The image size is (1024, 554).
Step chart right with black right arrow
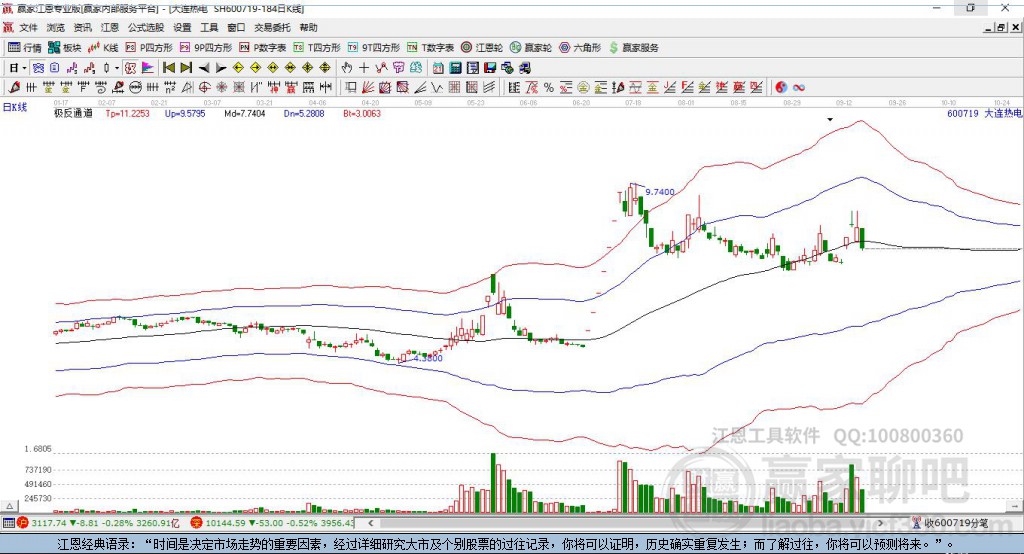click(x=221, y=68)
